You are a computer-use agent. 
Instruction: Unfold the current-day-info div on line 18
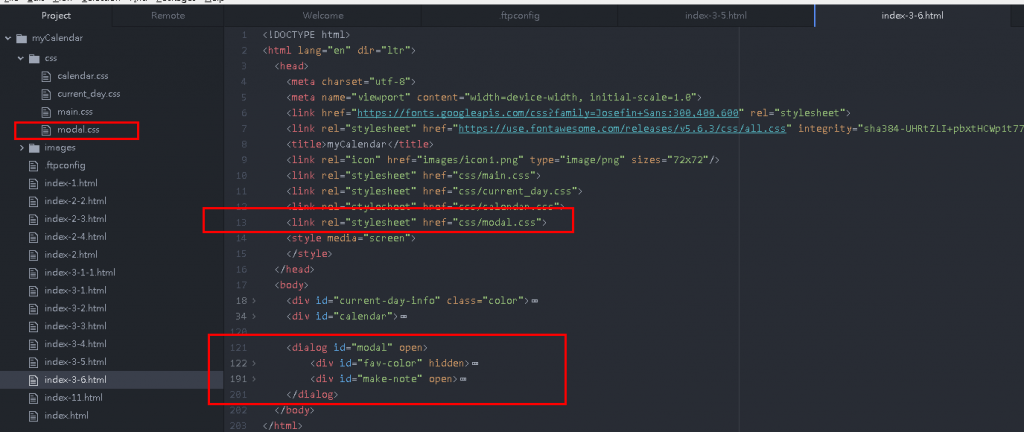pyautogui.click(x=255, y=301)
